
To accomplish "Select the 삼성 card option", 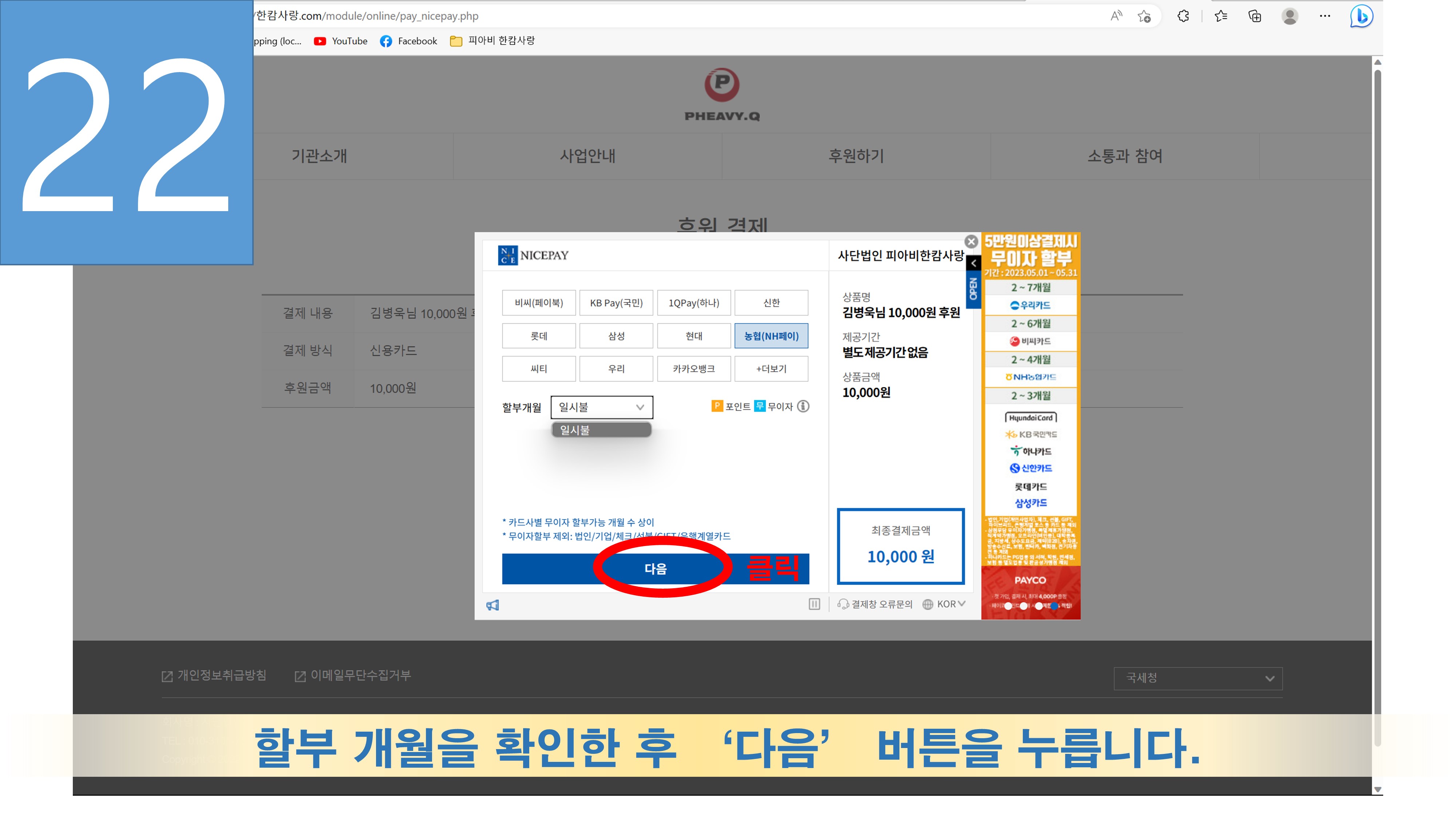I will [x=616, y=336].
